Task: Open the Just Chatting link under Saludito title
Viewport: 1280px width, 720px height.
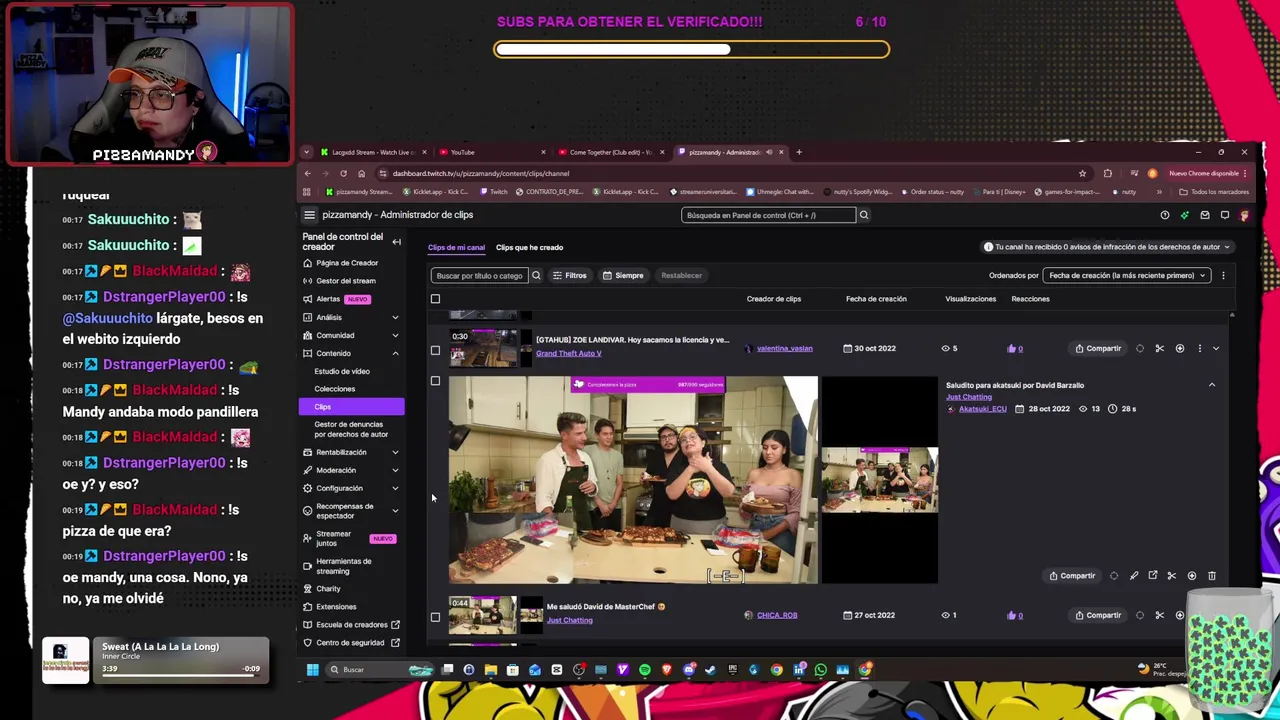Action: (969, 397)
